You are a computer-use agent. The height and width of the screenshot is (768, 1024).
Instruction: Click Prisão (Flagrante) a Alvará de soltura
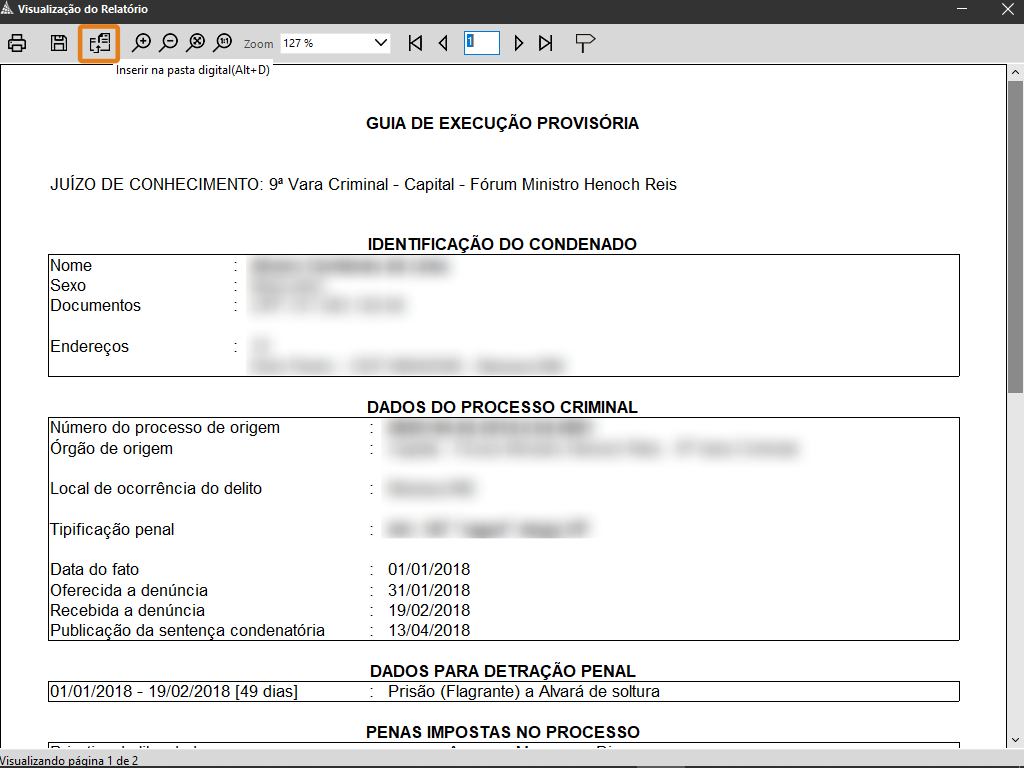524,692
